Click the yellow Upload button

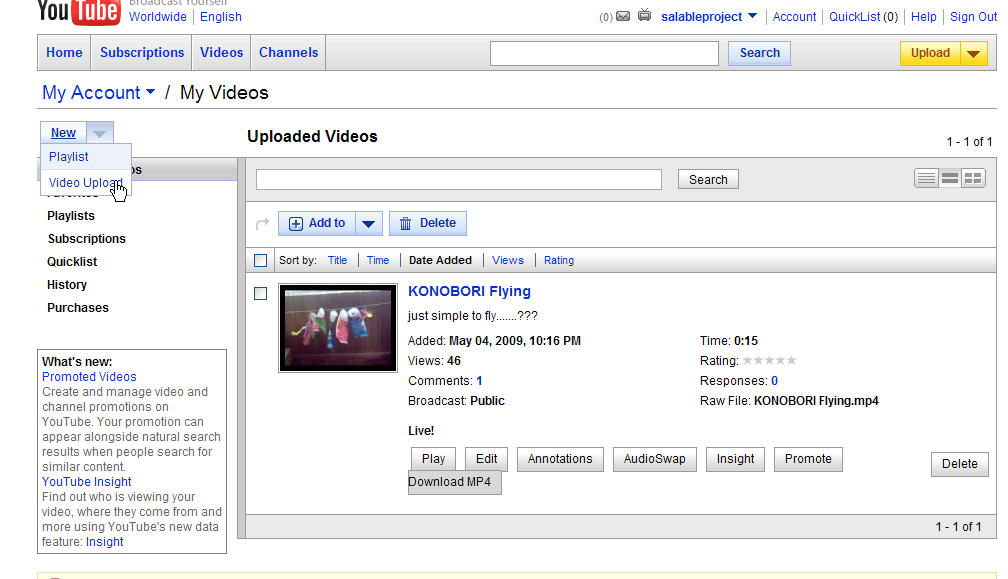click(x=930, y=53)
